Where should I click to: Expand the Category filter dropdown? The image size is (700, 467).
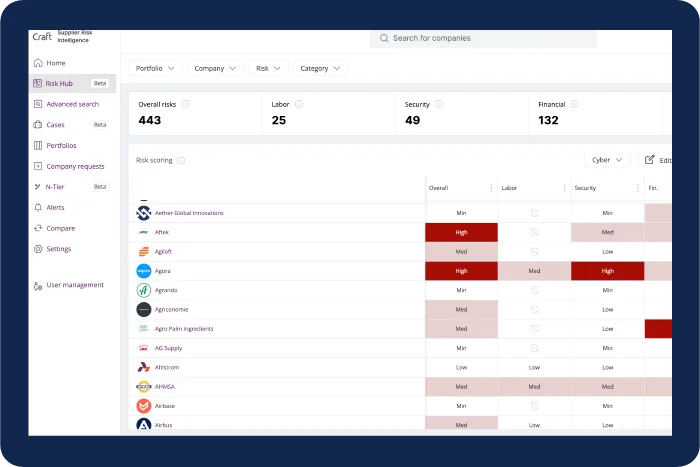(x=320, y=68)
